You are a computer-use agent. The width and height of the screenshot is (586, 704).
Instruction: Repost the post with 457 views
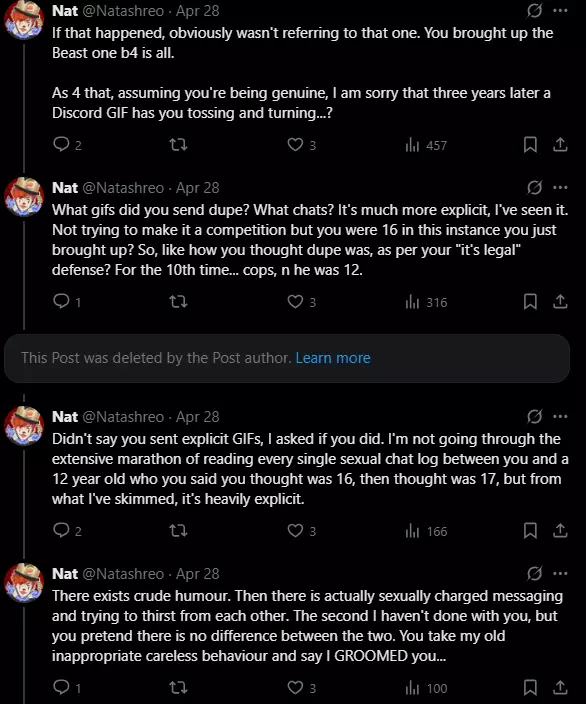pos(178,145)
